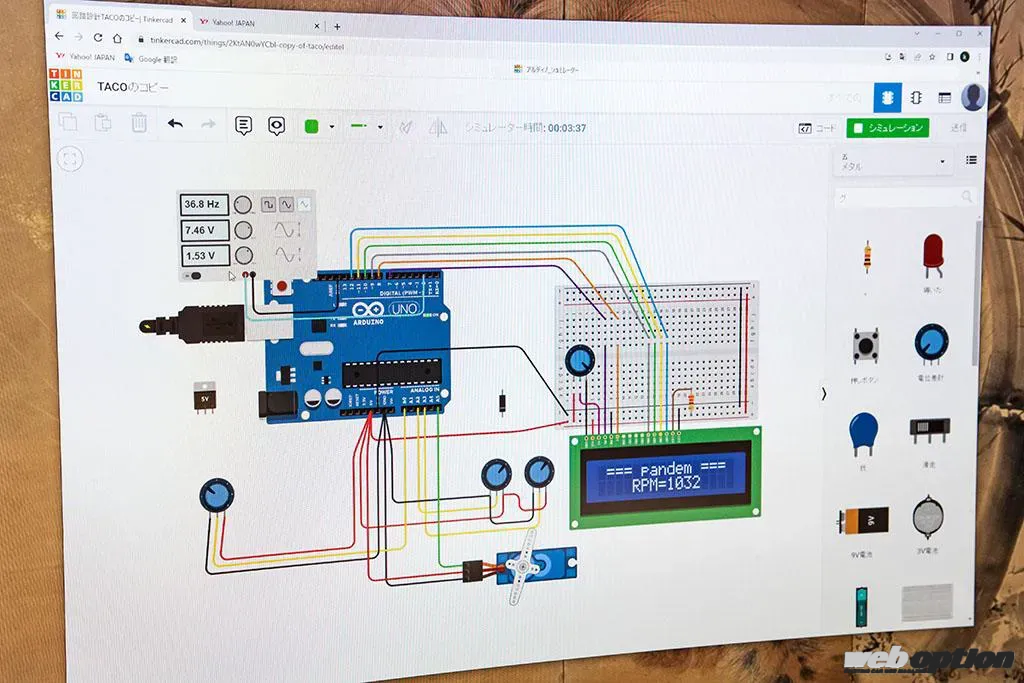Click the trash delete icon
The width and height of the screenshot is (1024, 683).
click(x=139, y=123)
